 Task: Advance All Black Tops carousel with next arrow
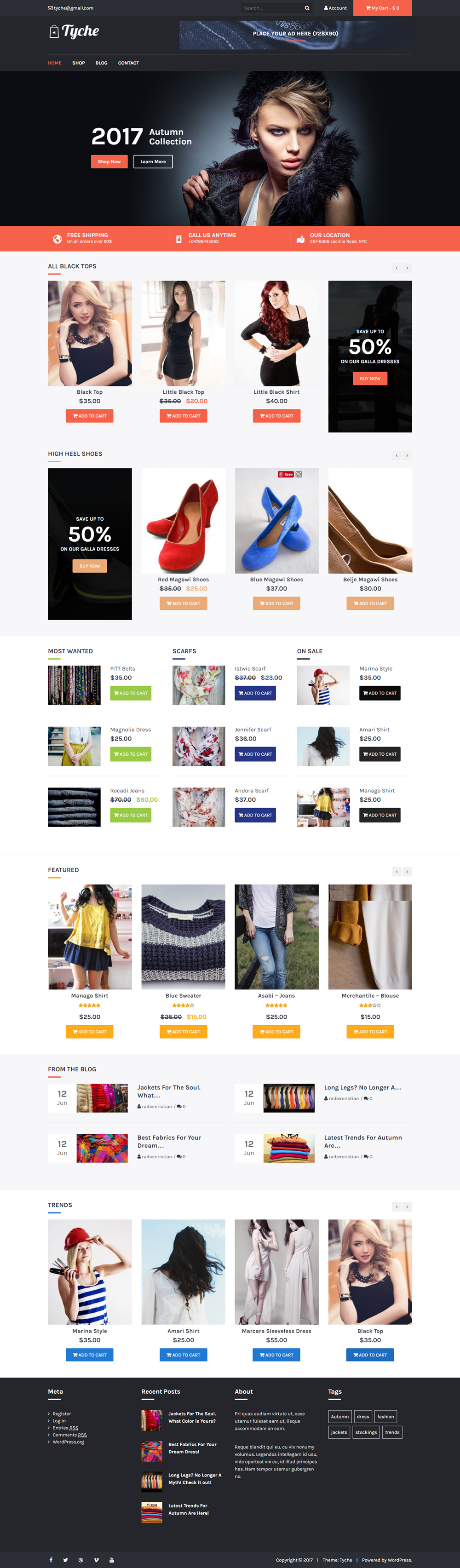point(407,268)
